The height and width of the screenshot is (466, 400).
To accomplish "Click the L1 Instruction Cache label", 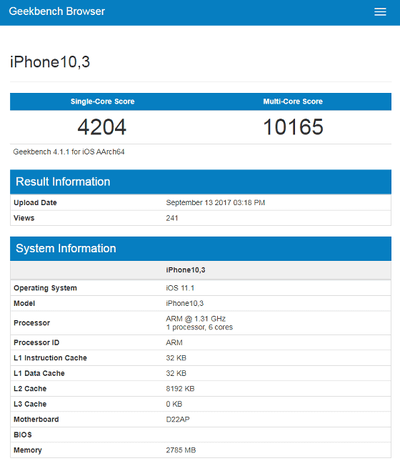I will (50, 358).
